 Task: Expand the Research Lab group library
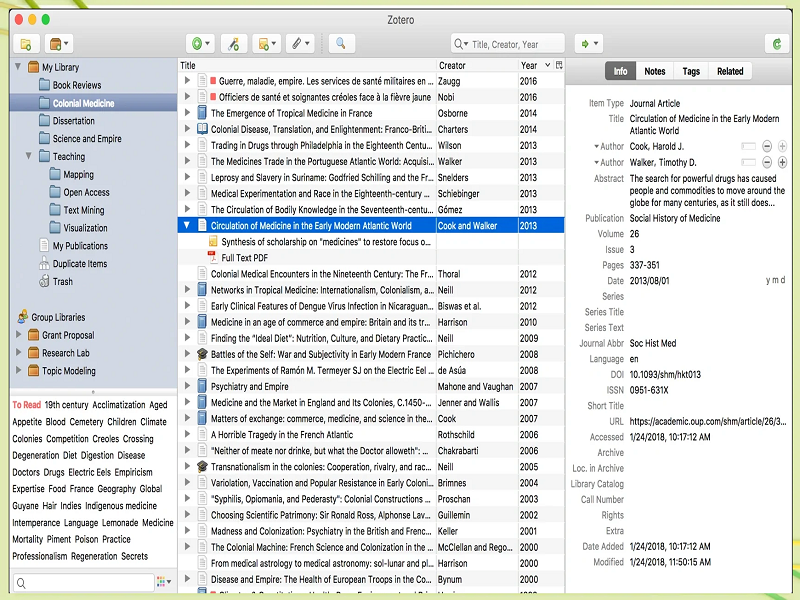click(x=18, y=353)
